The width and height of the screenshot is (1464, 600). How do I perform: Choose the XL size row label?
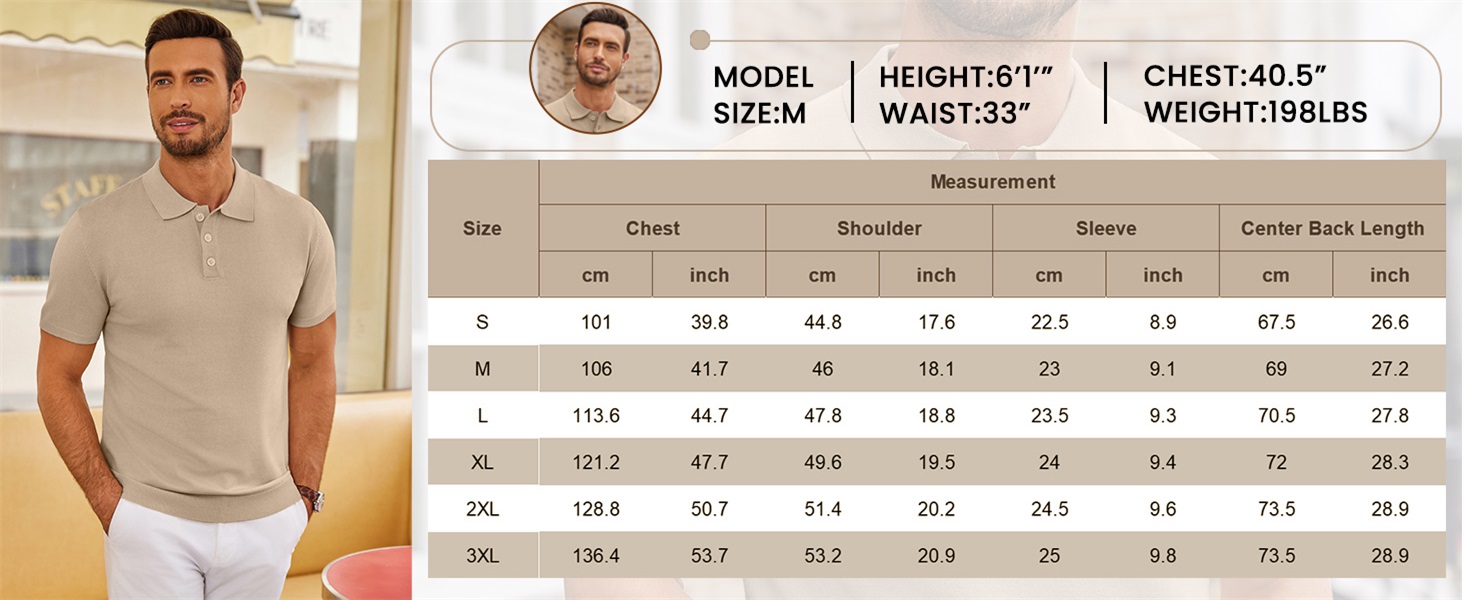click(482, 462)
